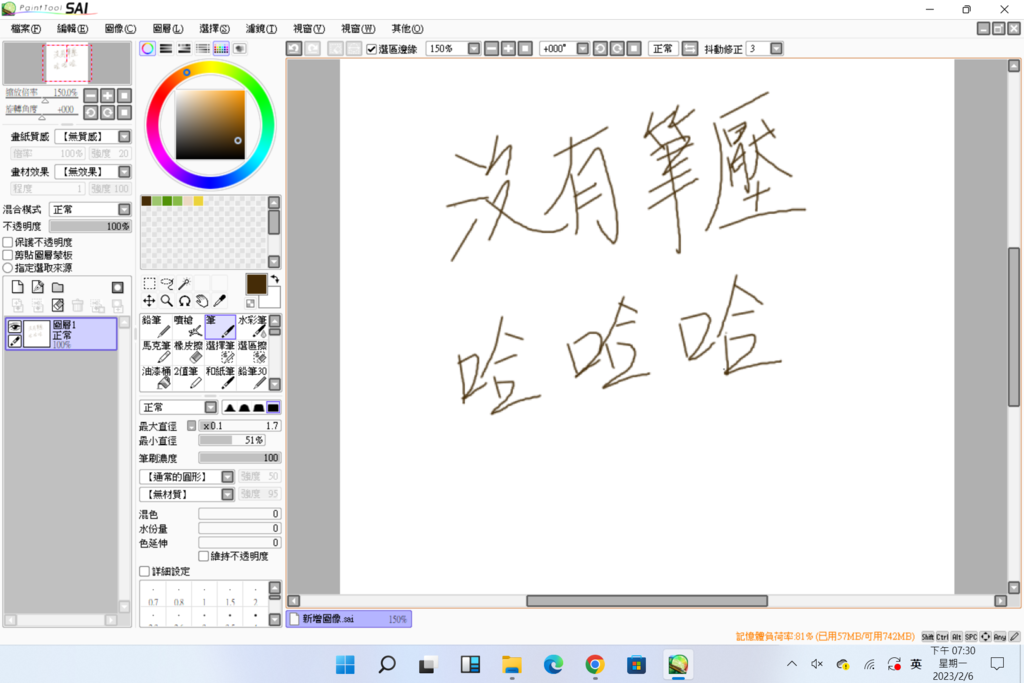The width and height of the screenshot is (1024, 683).
Task: Toggle the swatches panel
Action: click(x=221, y=48)
